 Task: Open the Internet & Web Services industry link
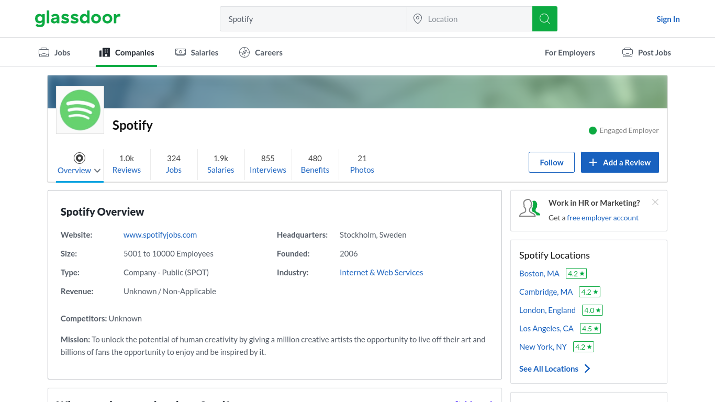[381, 273]
